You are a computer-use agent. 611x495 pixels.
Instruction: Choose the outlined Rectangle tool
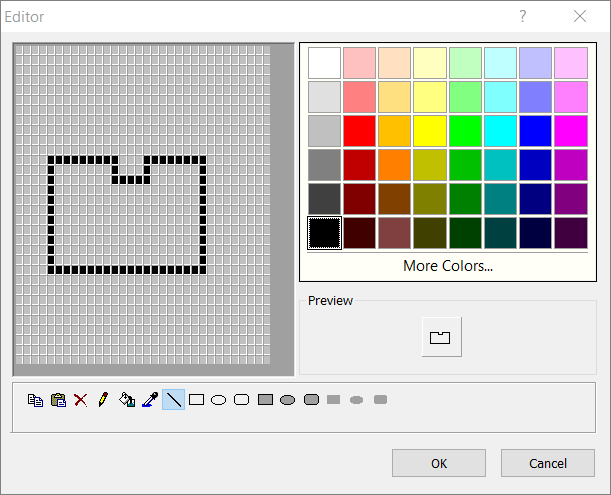pyautogui.click(x=196, y=400)
